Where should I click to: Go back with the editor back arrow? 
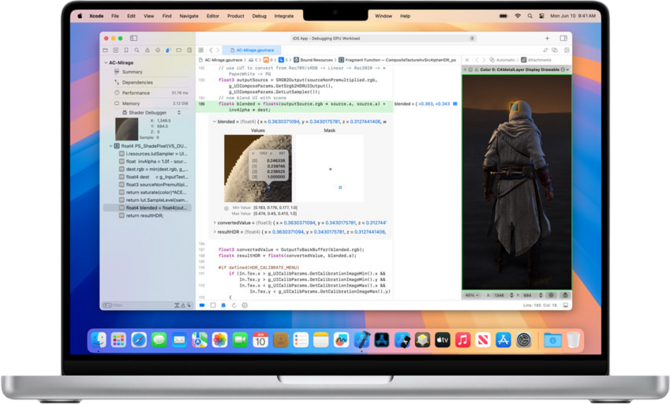pos(211,50)
